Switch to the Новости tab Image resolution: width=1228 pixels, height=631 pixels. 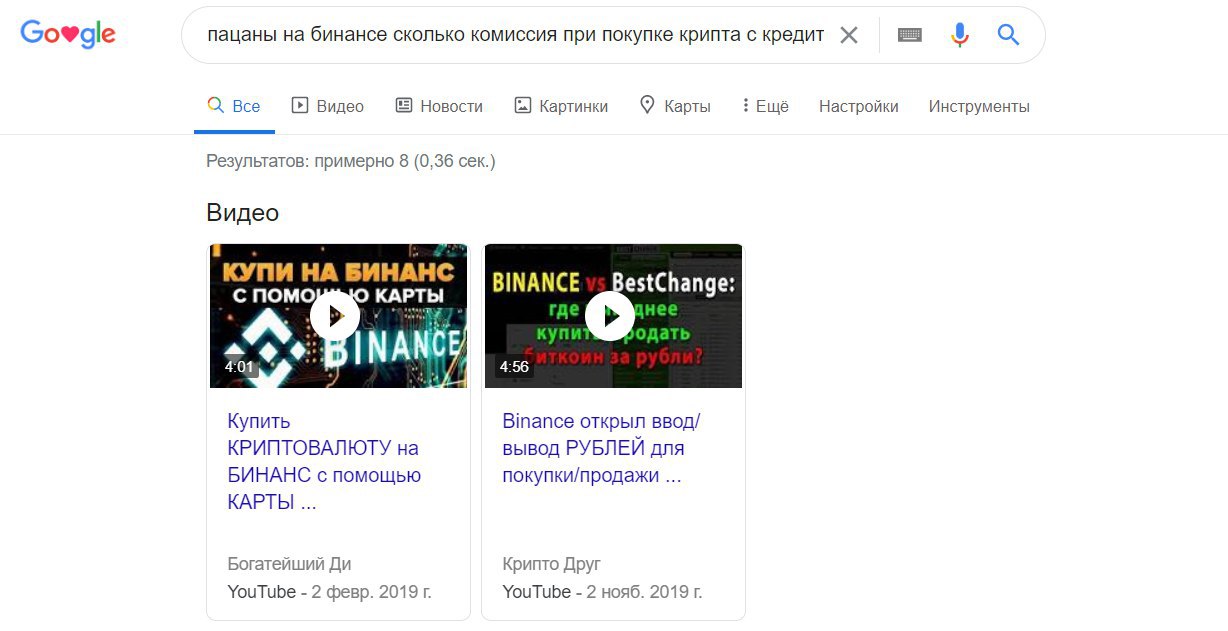point(439,106)
